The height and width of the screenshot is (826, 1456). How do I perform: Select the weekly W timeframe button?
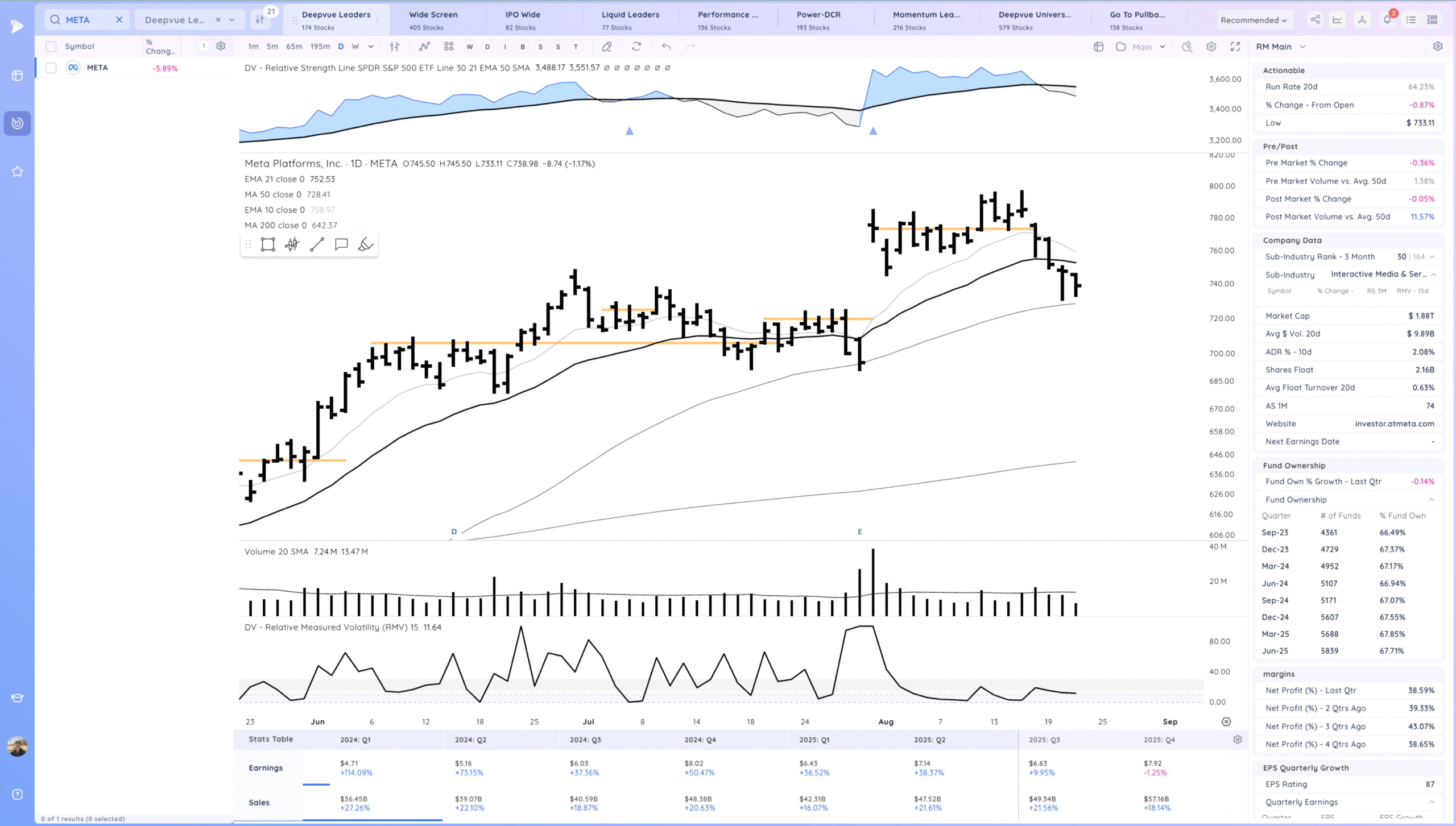(x=355, y=47)
